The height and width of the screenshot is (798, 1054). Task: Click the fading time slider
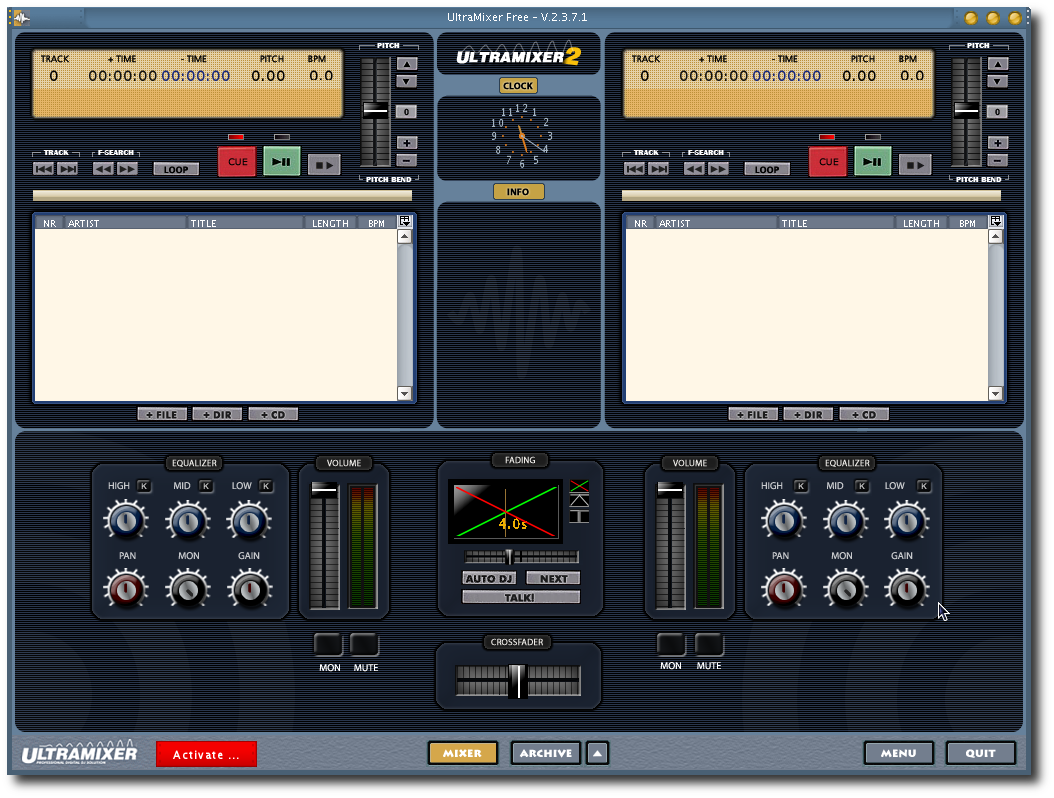pyautogui.click(x=522, y=557)
